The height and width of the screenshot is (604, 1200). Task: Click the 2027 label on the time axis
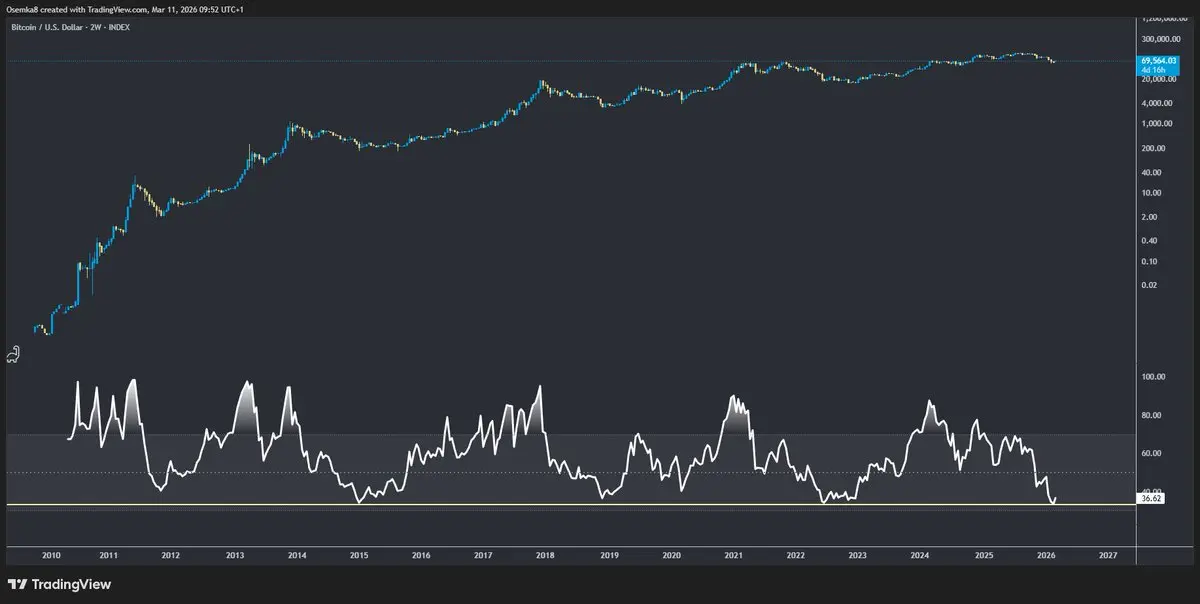click(x=1108, y=554)
